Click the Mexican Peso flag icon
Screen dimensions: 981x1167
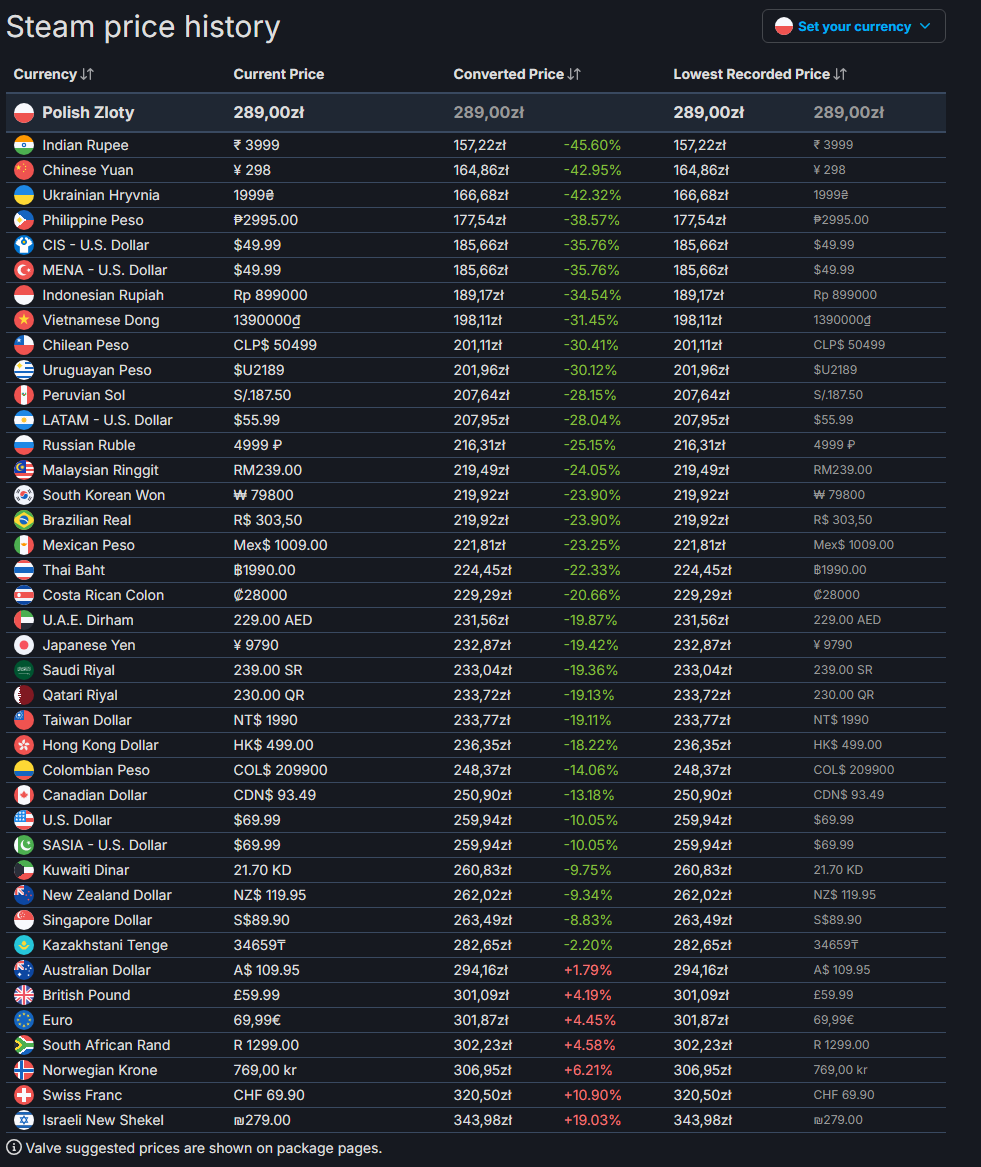point(24,545)
